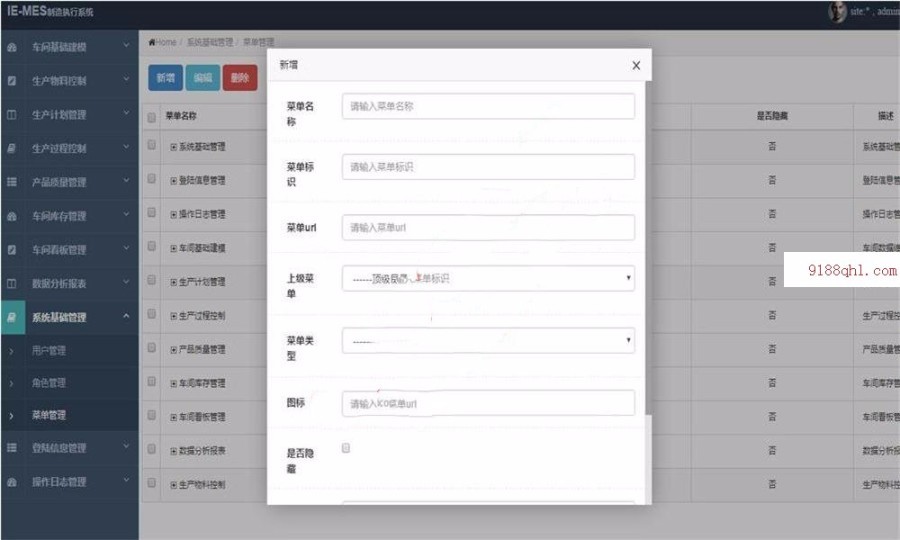Screen dimensions: 900x540
Task: Expand the 车间库存管理 table row plus
Action: point(173,383)
